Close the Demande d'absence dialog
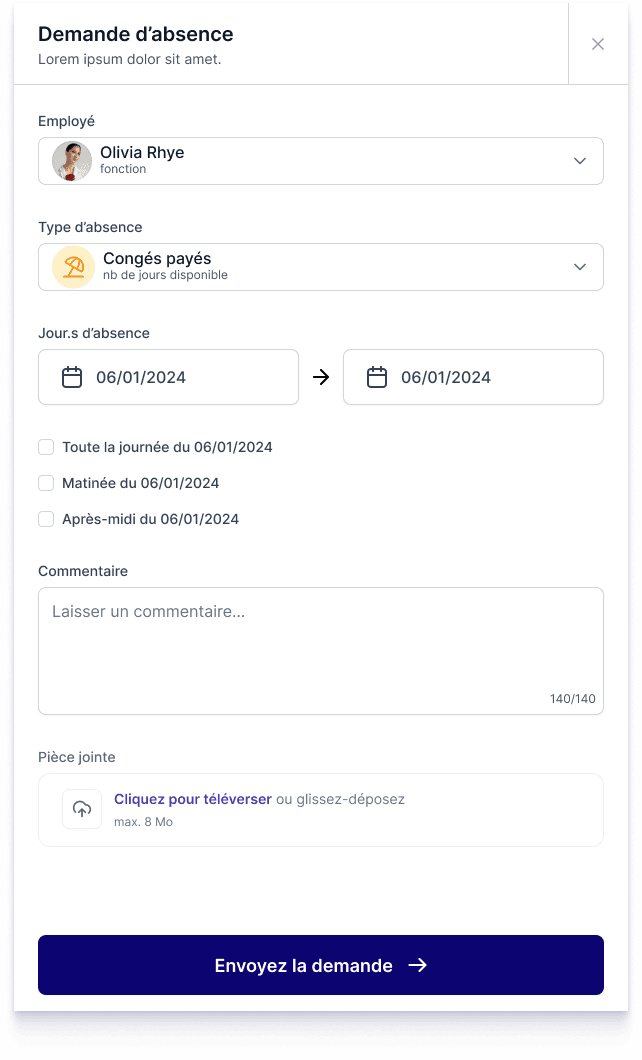This screenshot has width=642, height=1060. (598, 44)
